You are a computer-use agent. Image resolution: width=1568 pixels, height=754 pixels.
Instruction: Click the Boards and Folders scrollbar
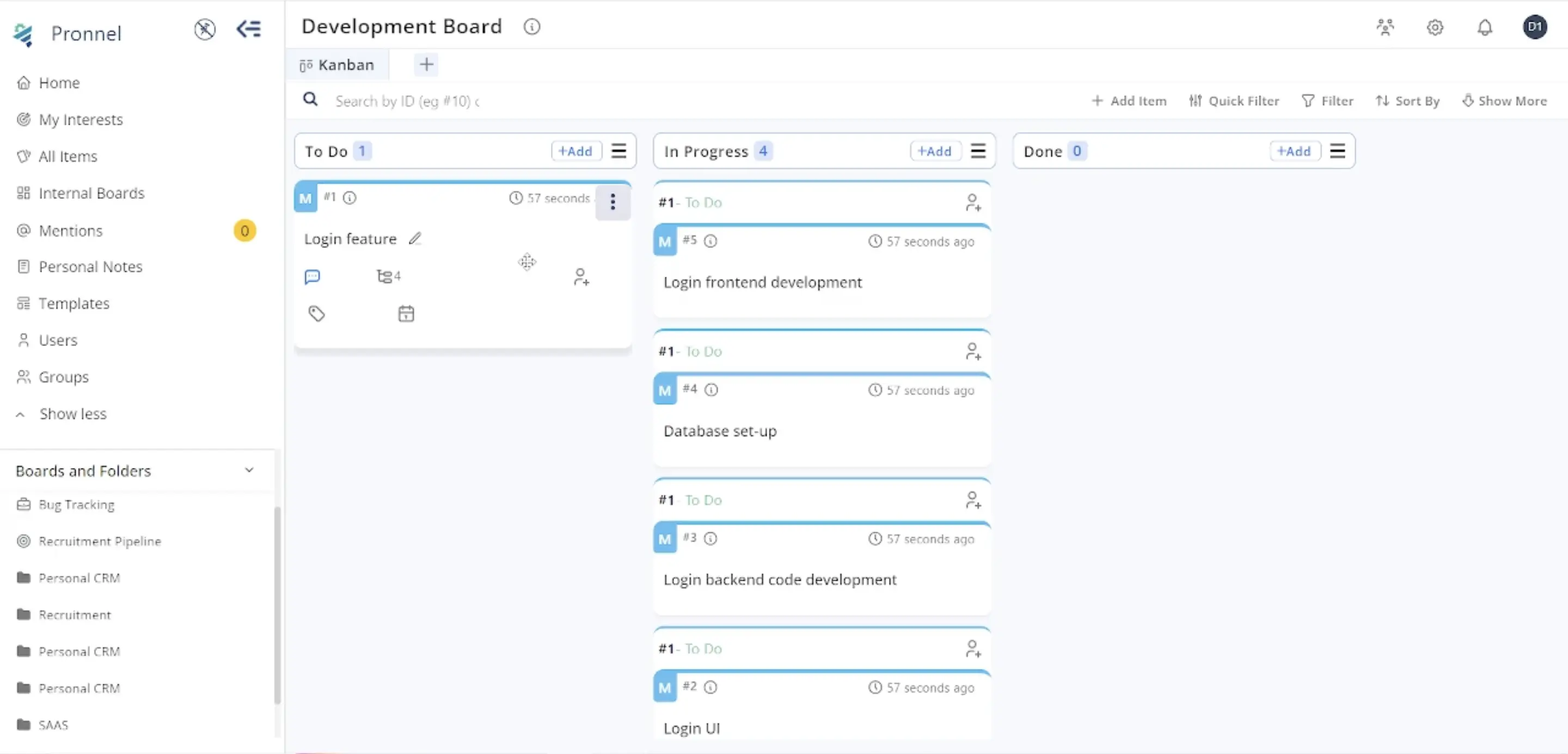(x=277, y=605)
